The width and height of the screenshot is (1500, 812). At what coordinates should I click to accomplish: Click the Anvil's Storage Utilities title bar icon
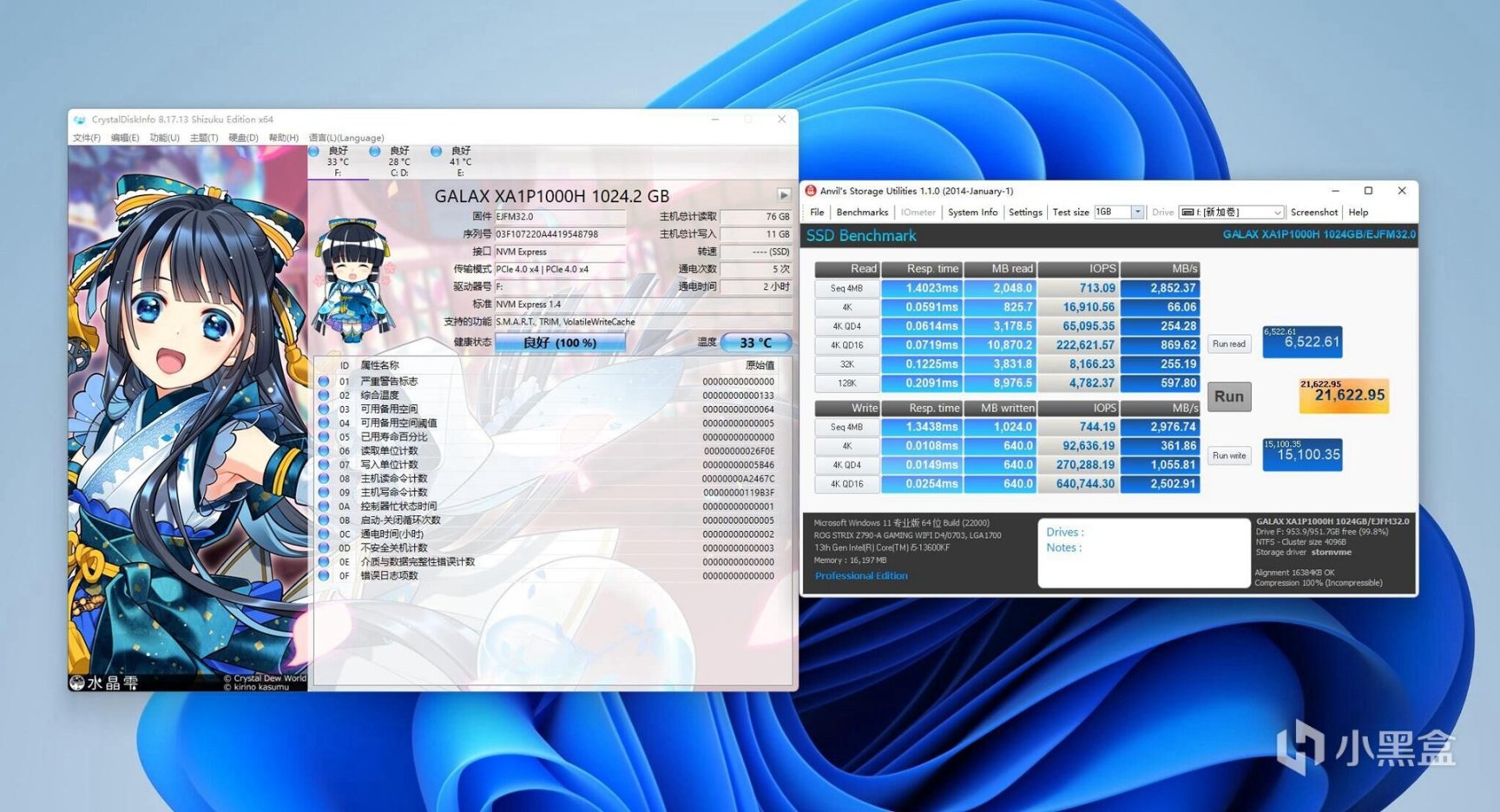point(811,191)
